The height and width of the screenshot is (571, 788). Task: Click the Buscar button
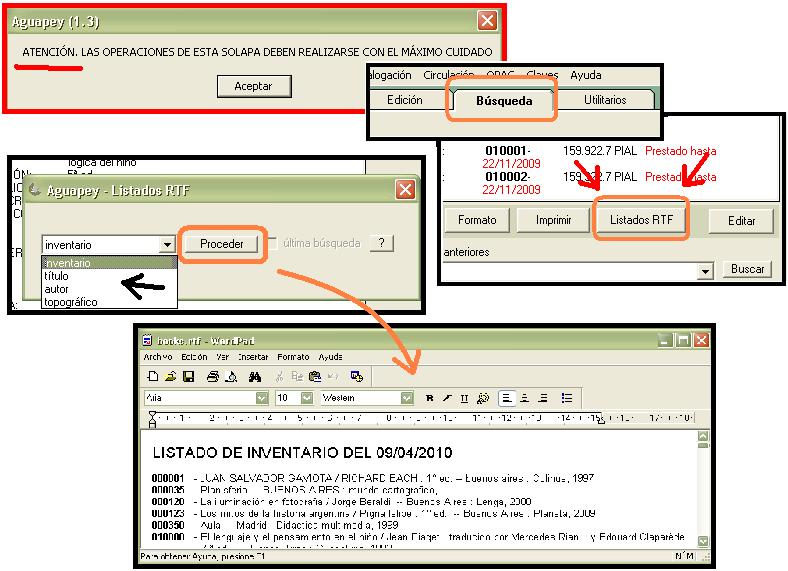coord(747,269)
